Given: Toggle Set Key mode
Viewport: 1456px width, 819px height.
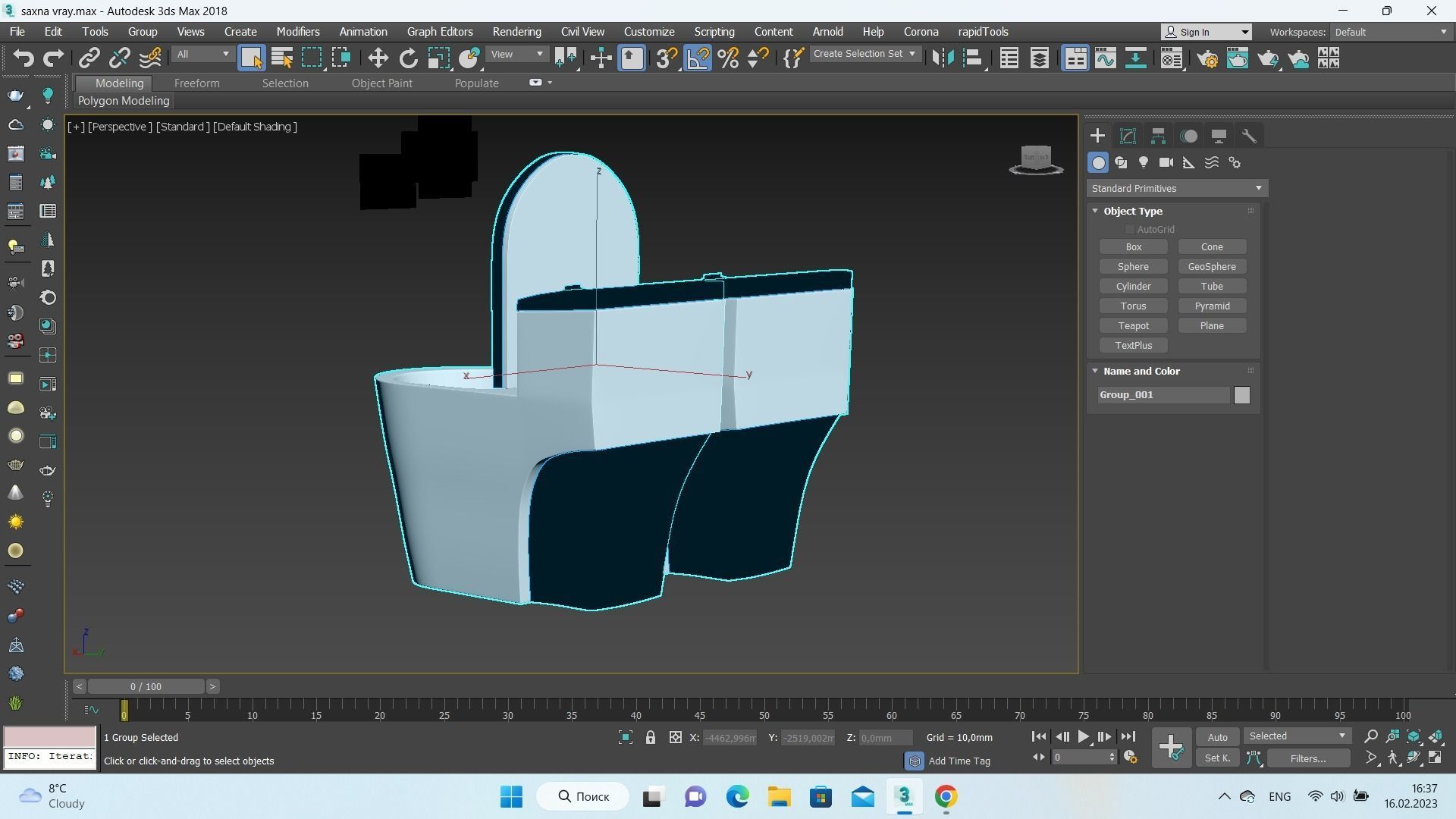Looking at the screenshot, I should coord(1217,758).
